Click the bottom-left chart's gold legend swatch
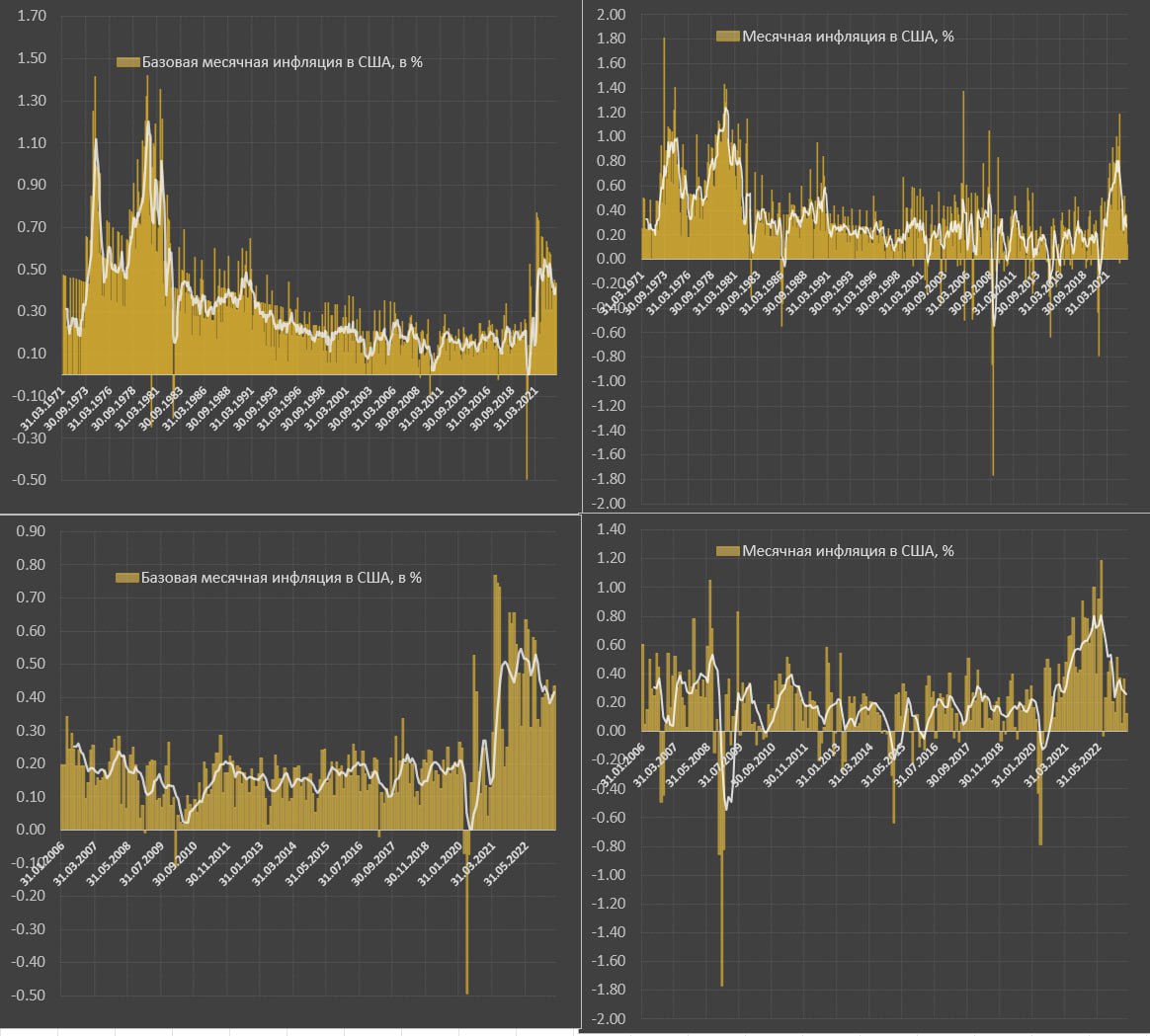The height and width of the screenshot is (1036, 1150). tap(126, 578)
